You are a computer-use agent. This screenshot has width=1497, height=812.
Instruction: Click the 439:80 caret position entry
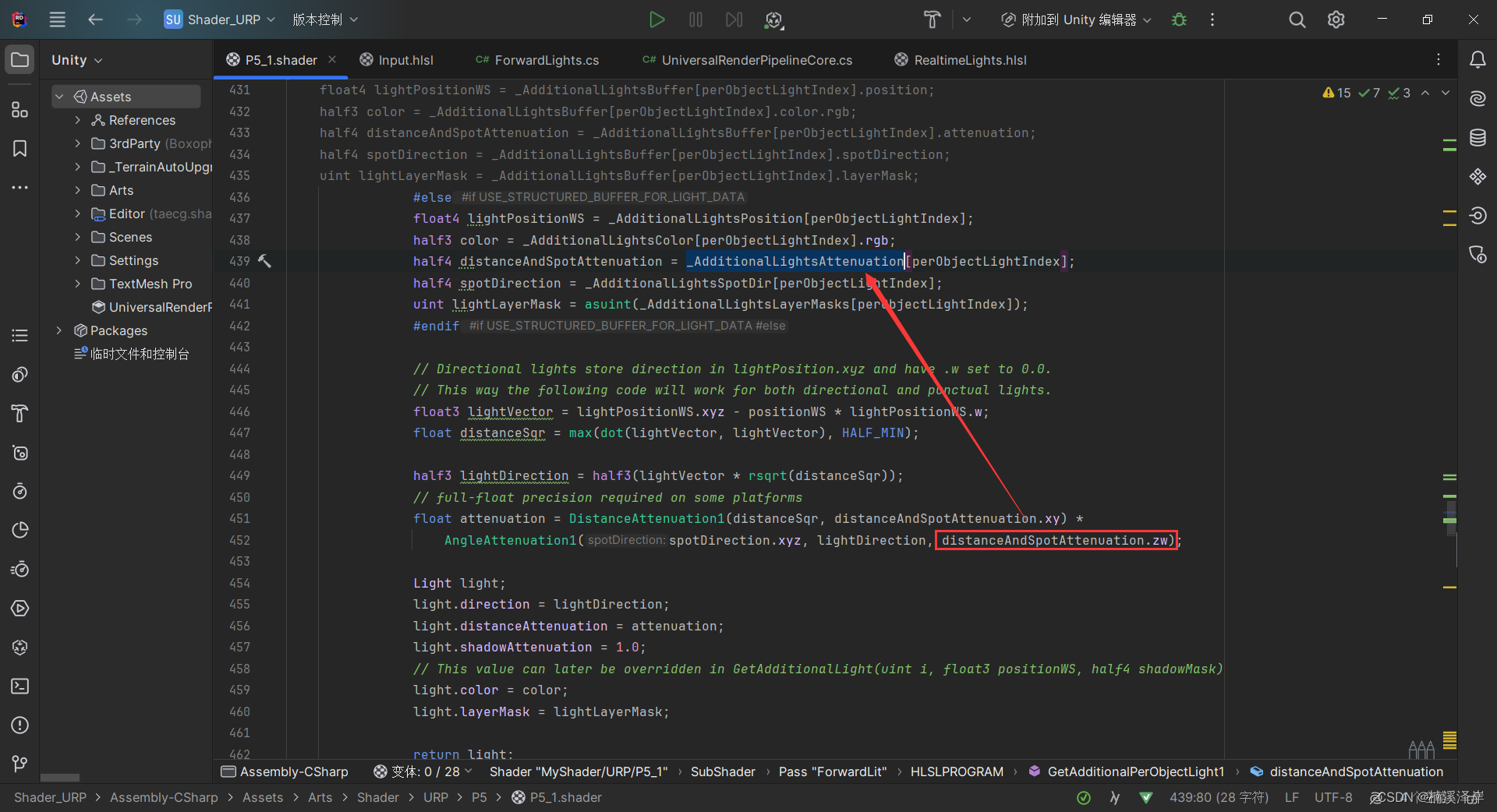pyautogui.click(x=1219, y=797)
